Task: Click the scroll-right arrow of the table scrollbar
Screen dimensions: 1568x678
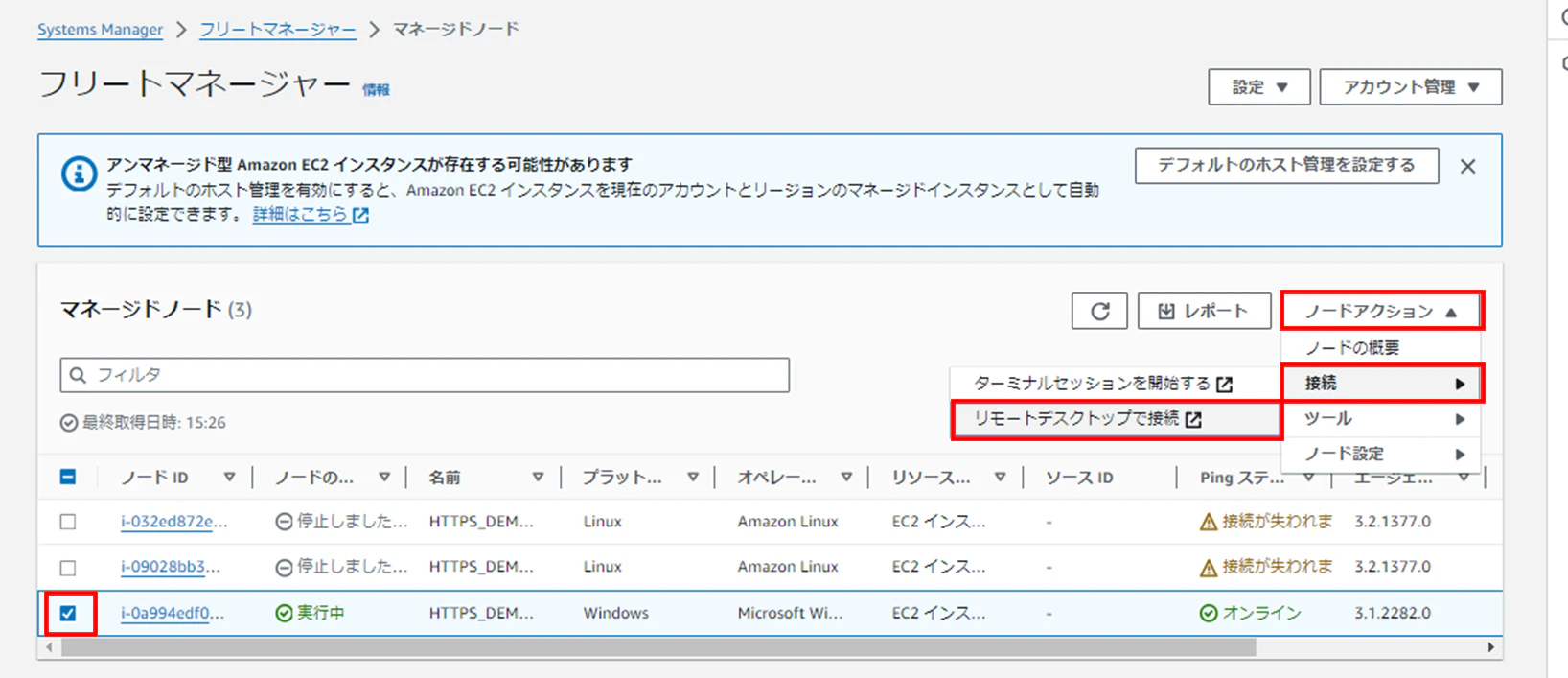Action: [x=1490, y=647]
